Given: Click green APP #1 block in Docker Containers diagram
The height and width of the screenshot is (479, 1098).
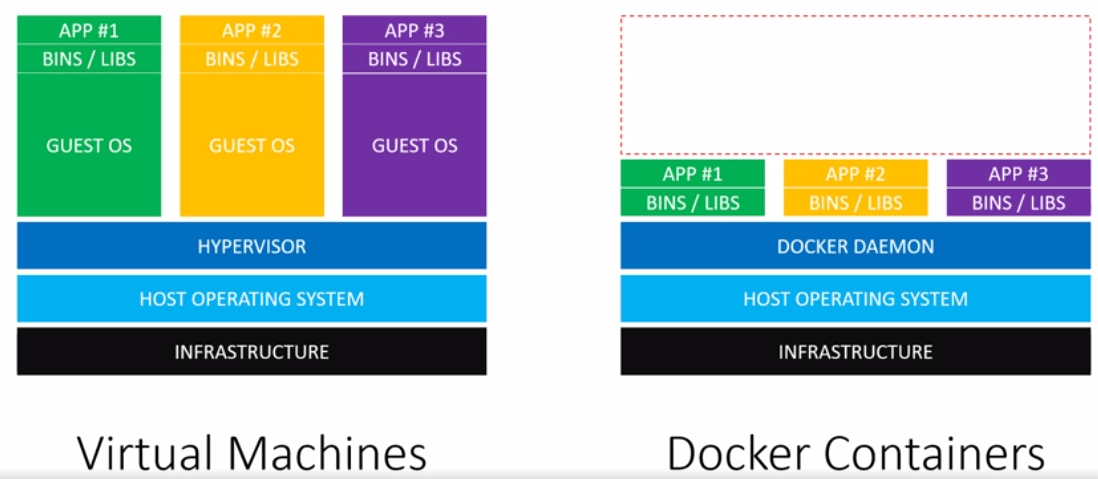Looking at the screenshot, I should tap(693, 174).
